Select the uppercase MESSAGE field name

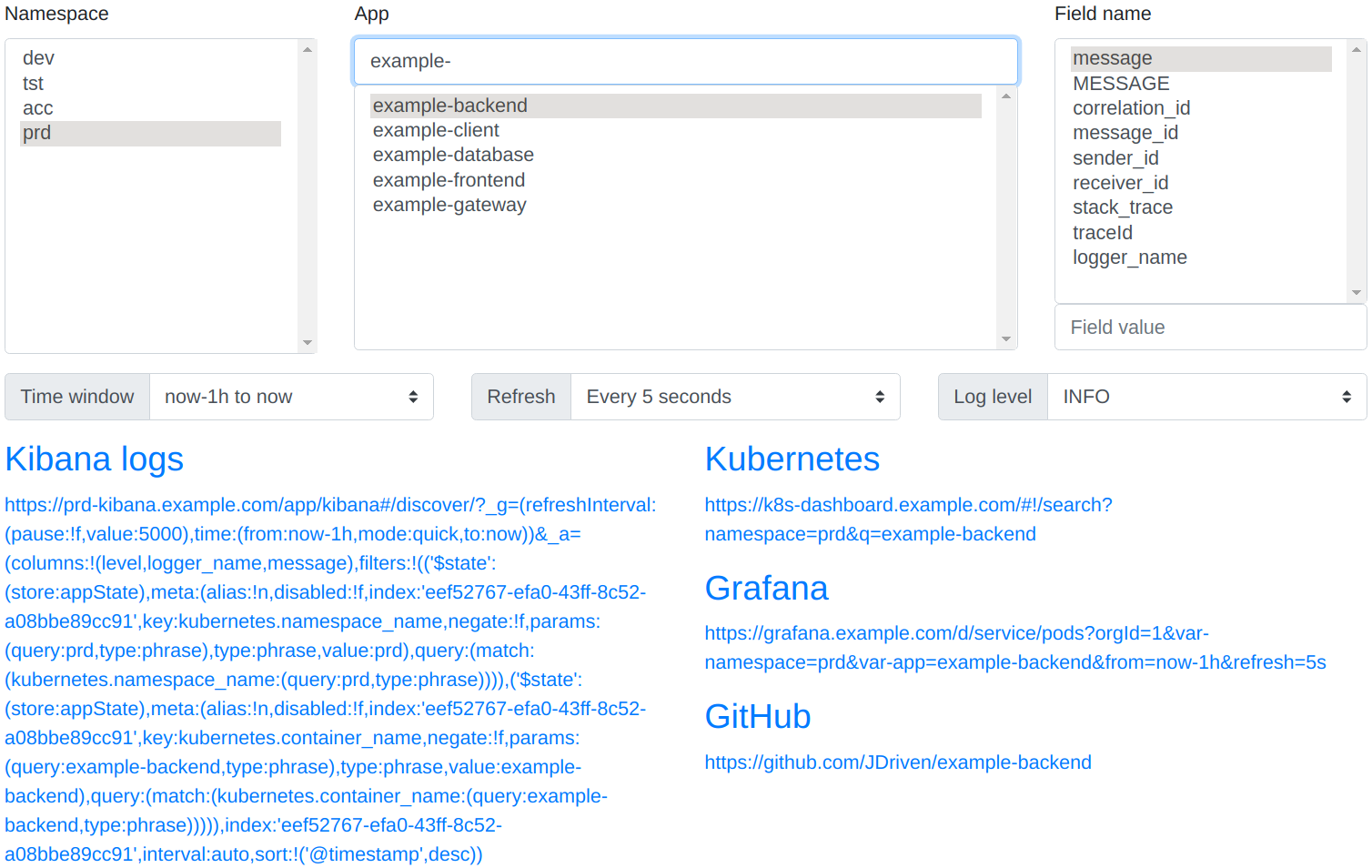pyautogui.click(x=1201, y=84)
